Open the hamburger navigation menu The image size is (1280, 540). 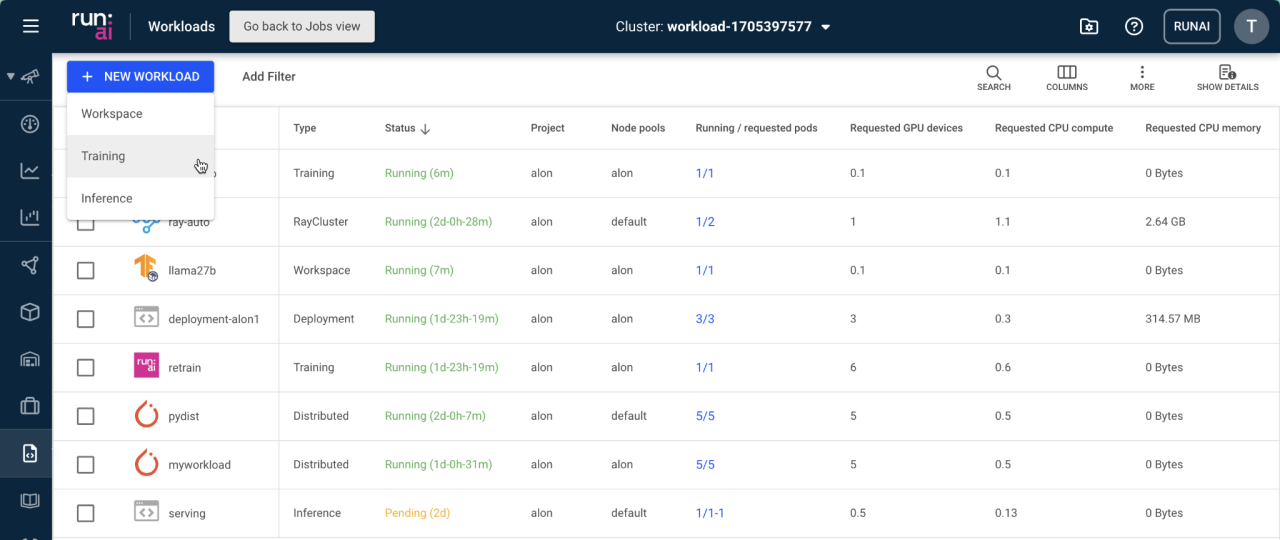[30, 26]
